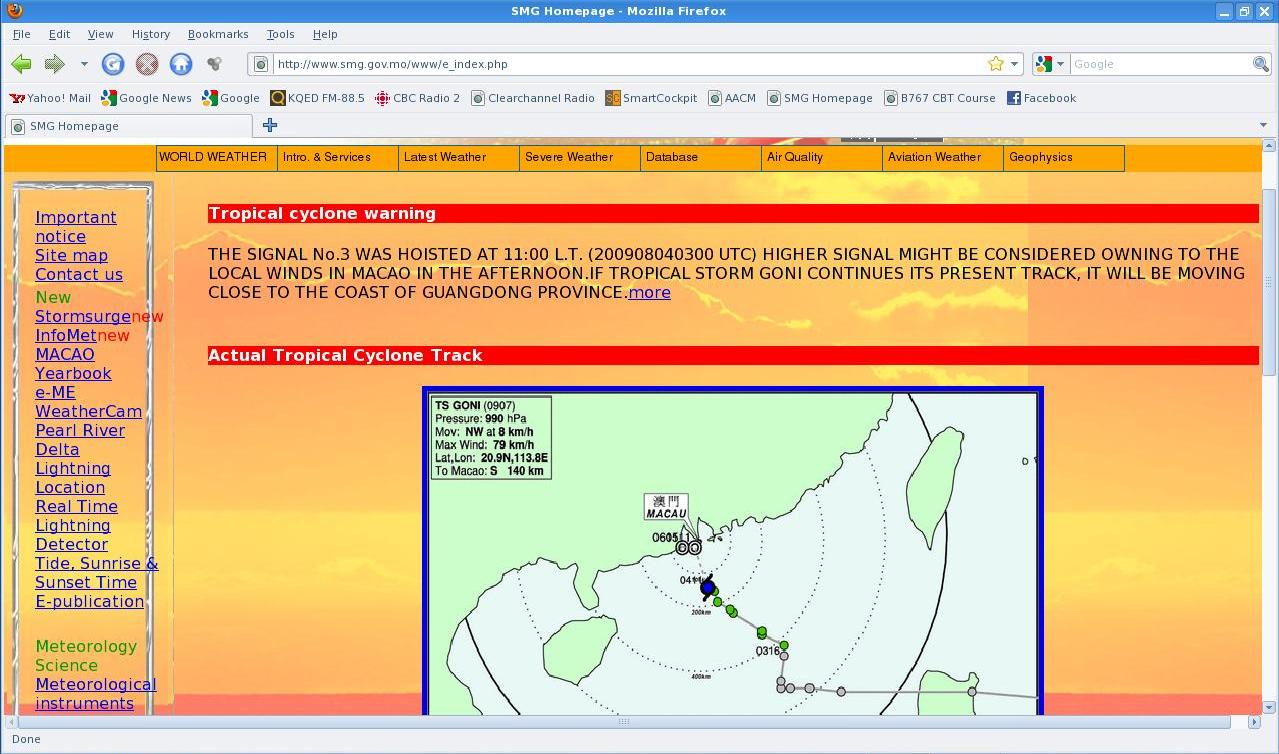Open a new tab with the plus icon
This screenshot has width=1279, height=754.
point(270,125)
